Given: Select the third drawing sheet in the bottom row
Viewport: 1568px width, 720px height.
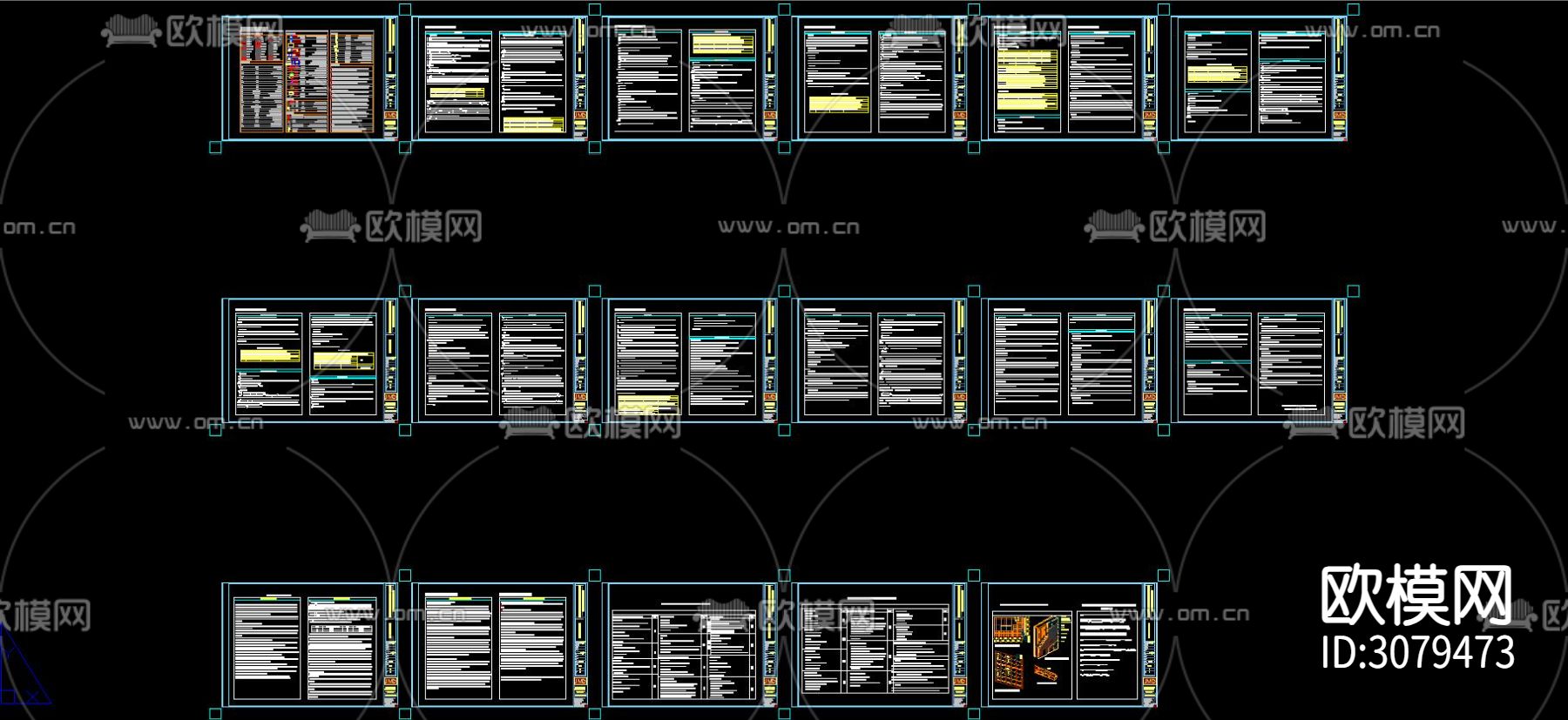Looking at the screenshot, I should [690, 644].
